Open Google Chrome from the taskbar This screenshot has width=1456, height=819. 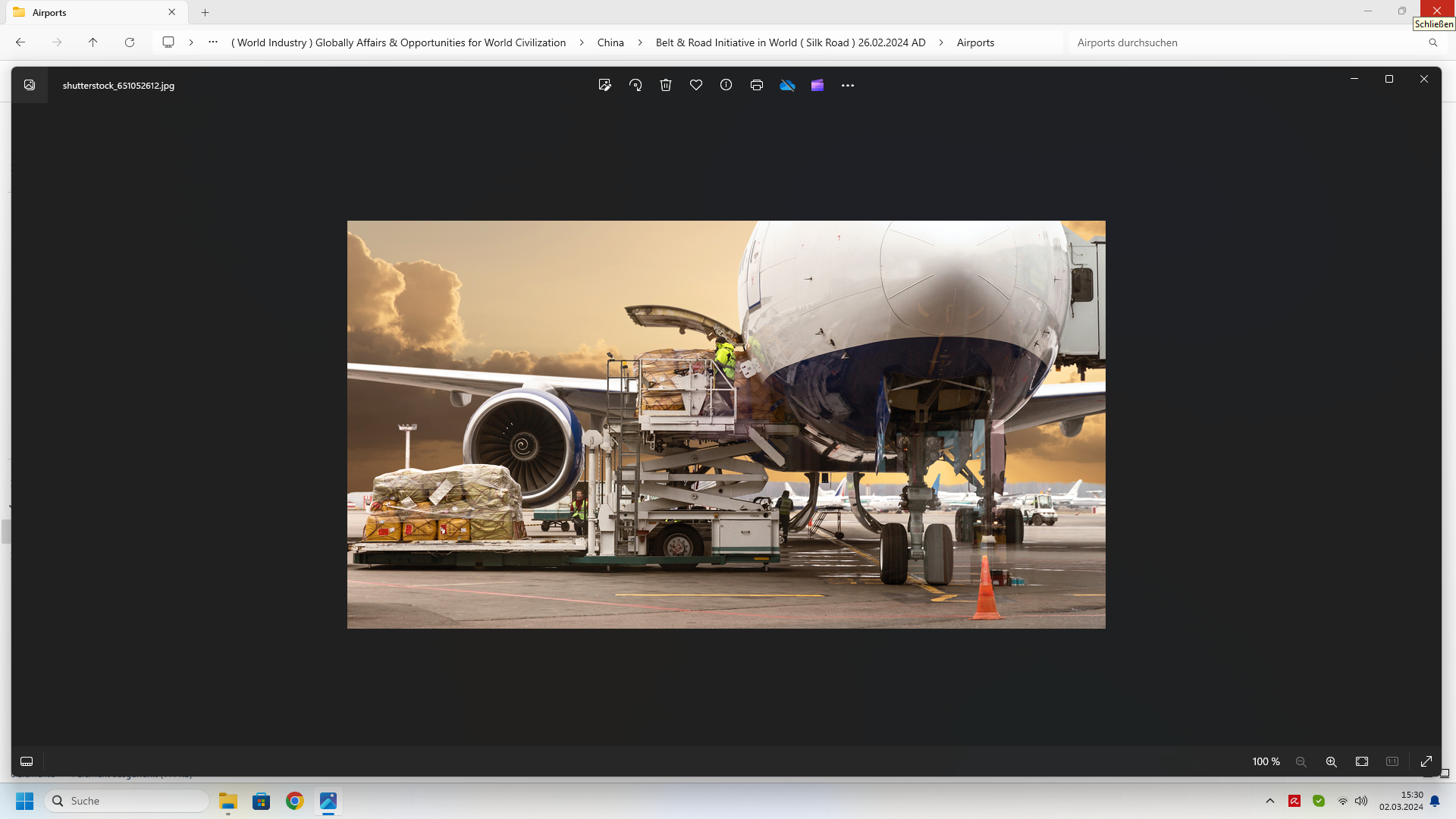point(295,801)
